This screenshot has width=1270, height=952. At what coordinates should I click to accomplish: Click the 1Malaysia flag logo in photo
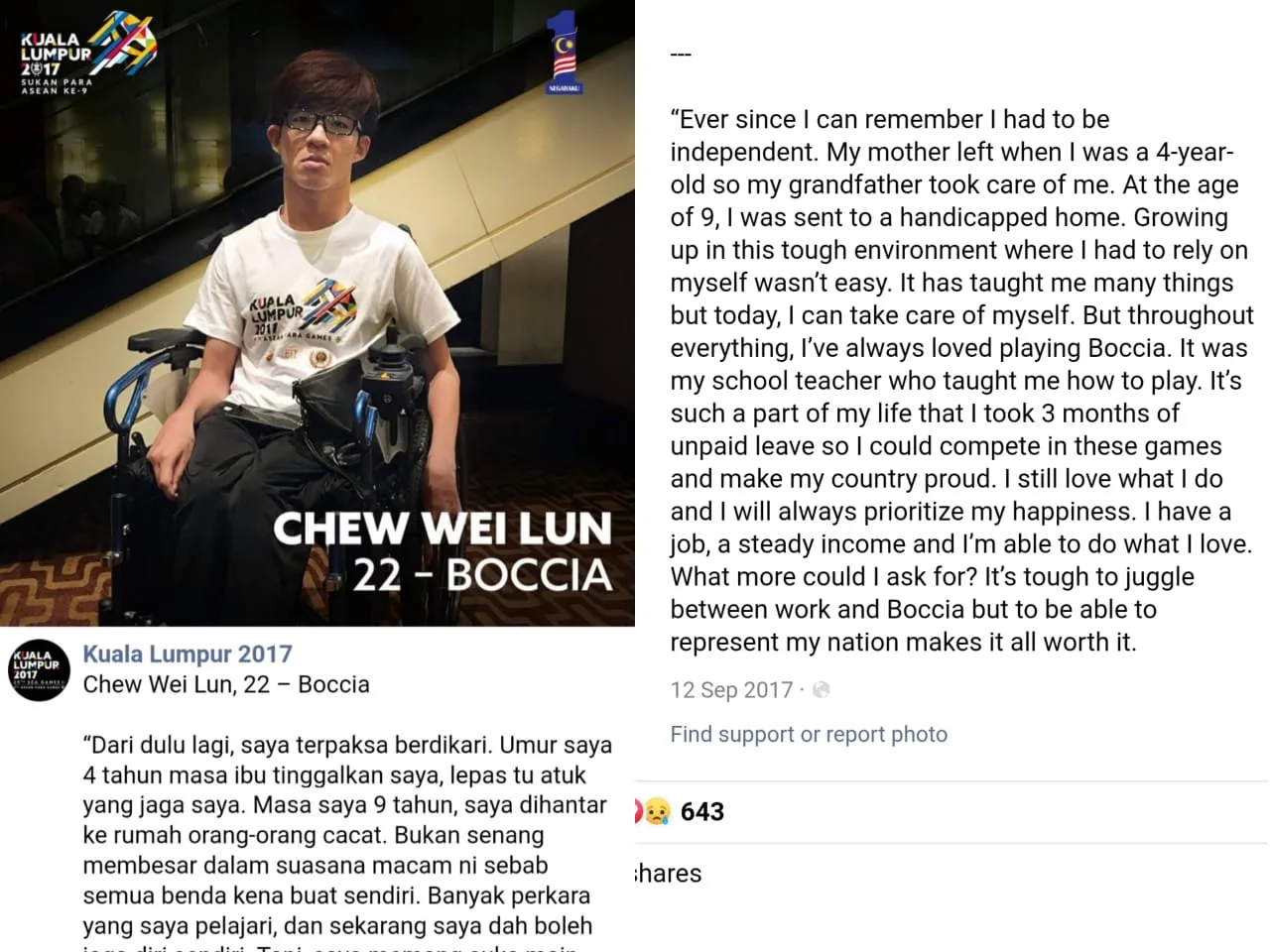point(565,53)
